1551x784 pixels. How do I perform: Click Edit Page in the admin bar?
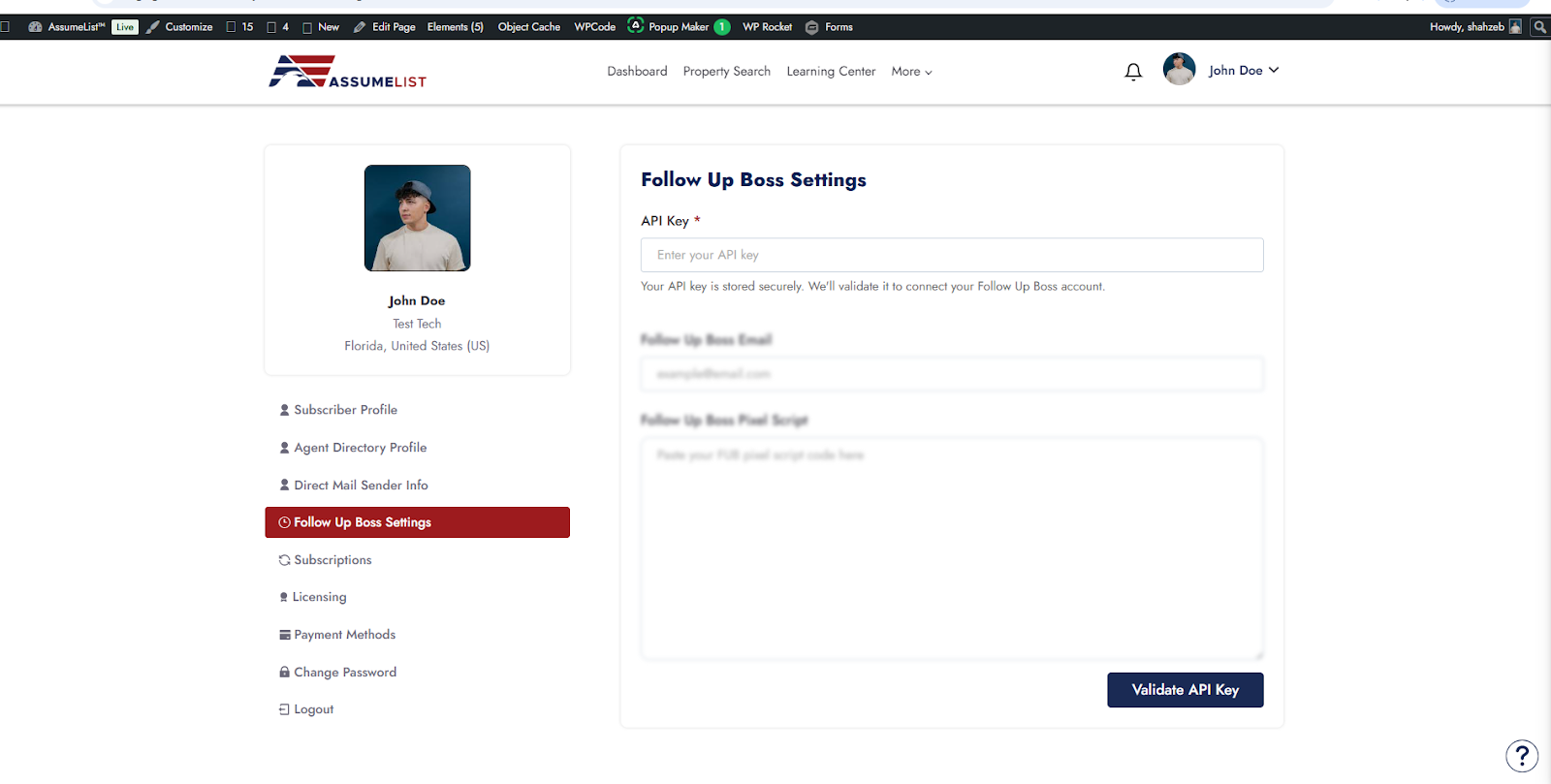point(385,27)
